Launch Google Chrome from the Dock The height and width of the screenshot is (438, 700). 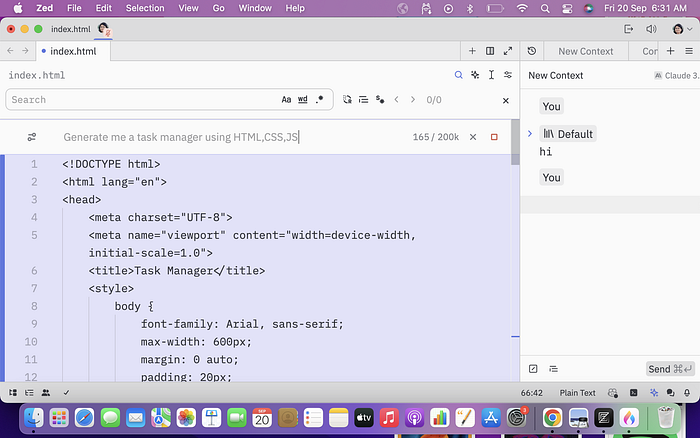[x=552, y=418]
